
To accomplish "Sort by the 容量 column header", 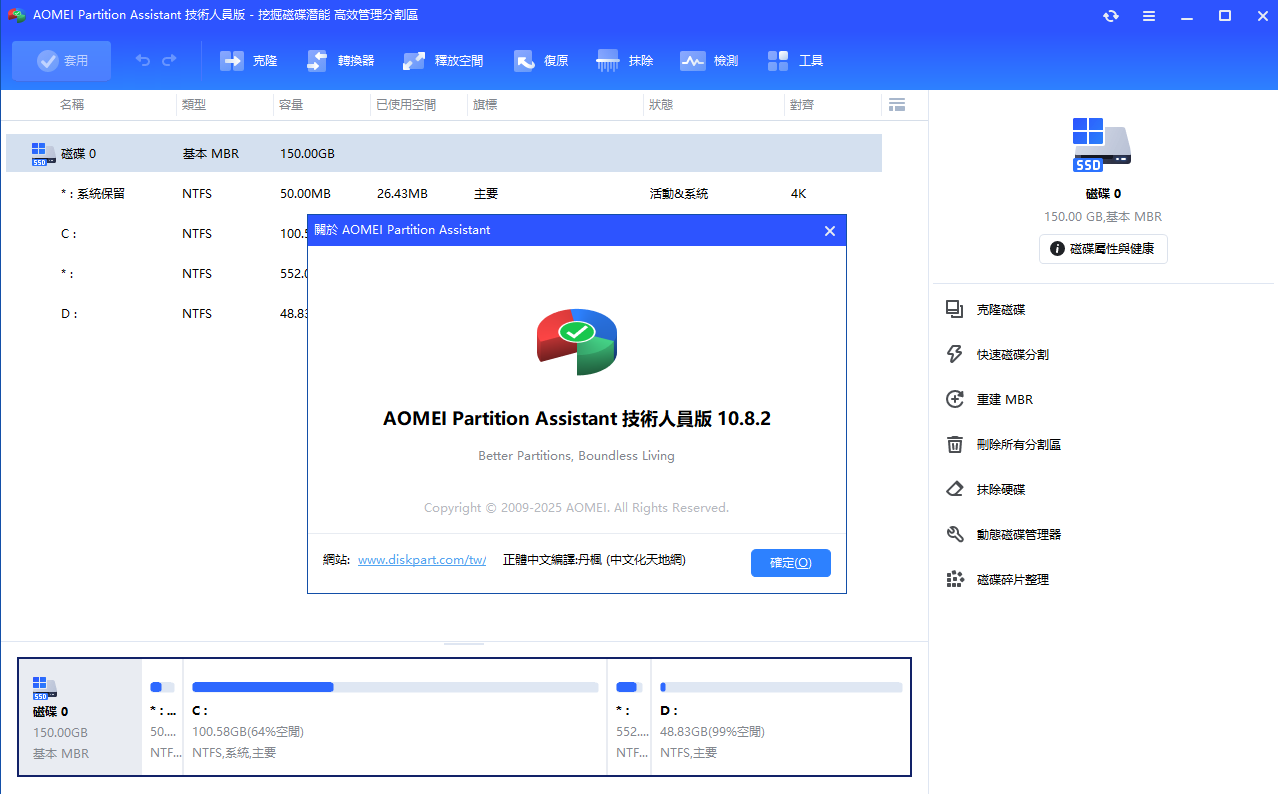I will click(292, 104).
